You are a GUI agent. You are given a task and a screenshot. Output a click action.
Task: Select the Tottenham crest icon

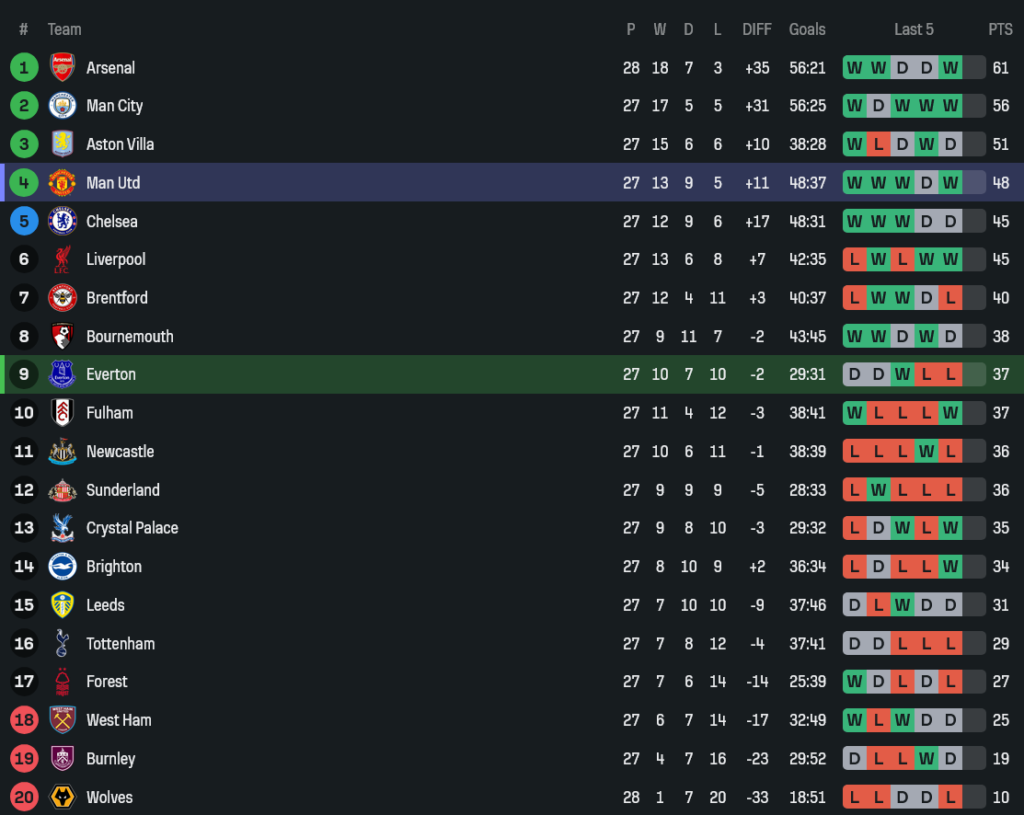63,644
